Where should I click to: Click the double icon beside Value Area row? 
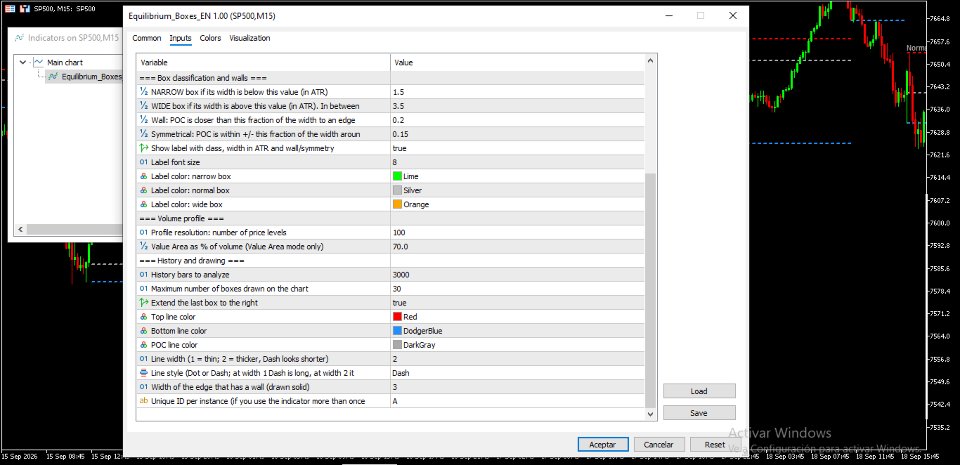tap(144, 247)
